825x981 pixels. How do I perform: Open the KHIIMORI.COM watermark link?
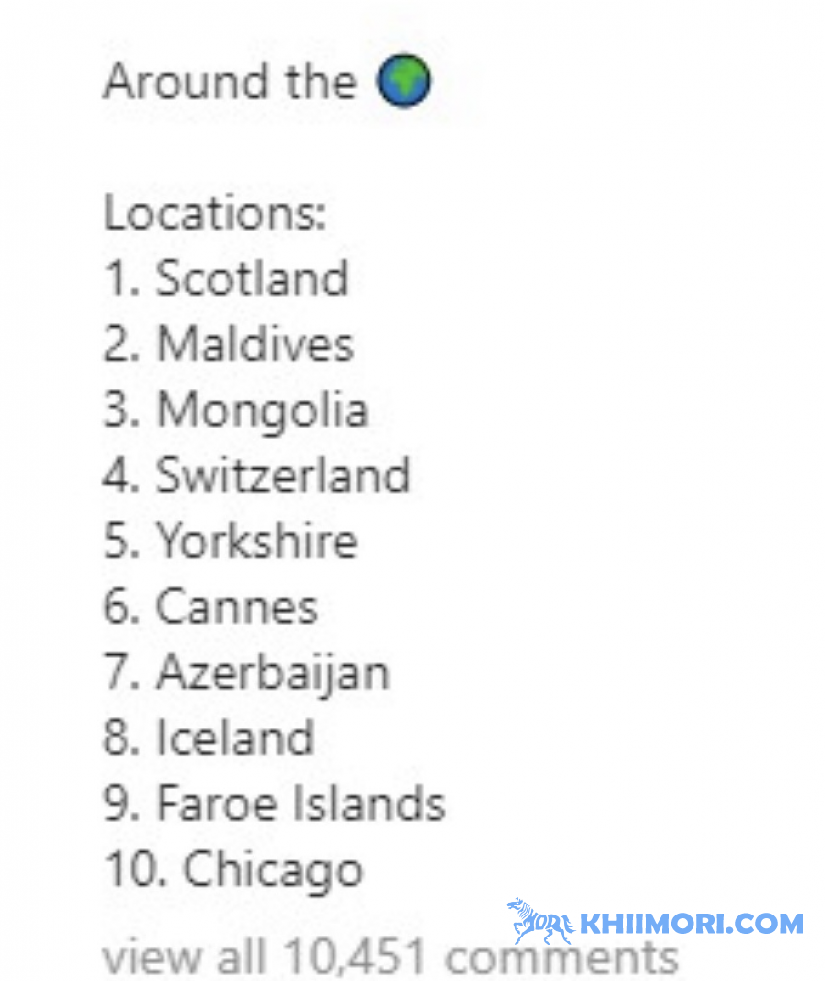pyautogui.click(x=691, y=924)
